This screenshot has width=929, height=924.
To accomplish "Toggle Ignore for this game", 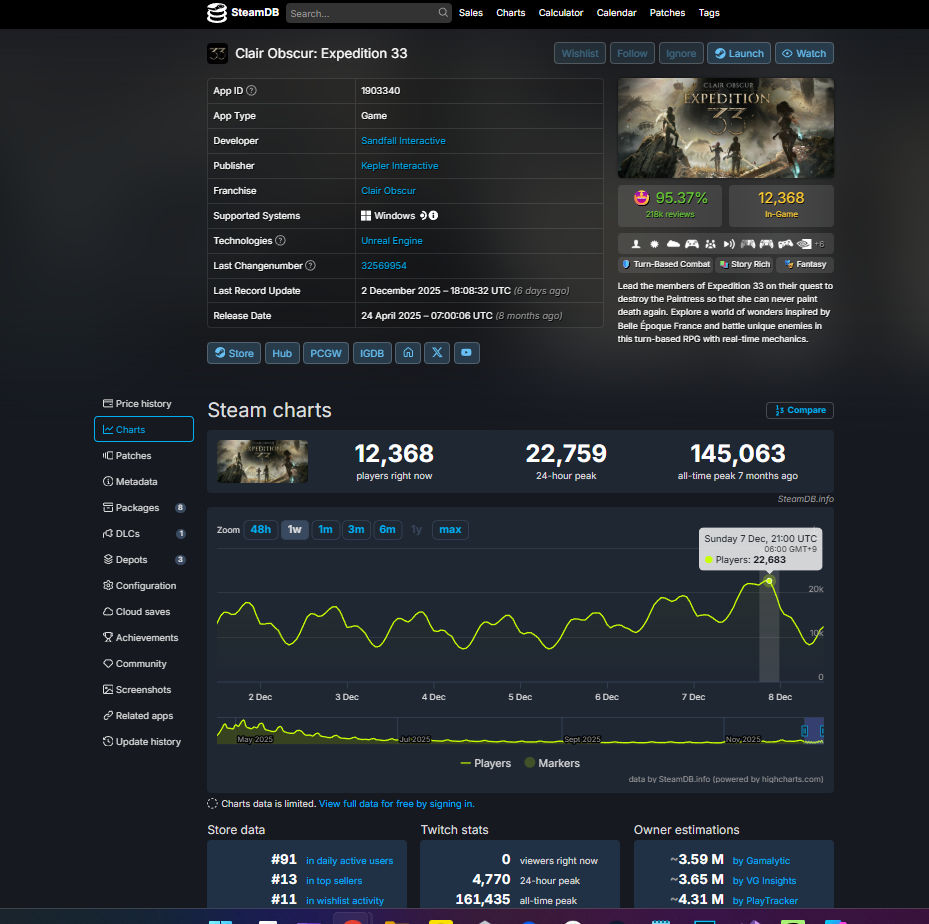I will [x=681, y=53].
